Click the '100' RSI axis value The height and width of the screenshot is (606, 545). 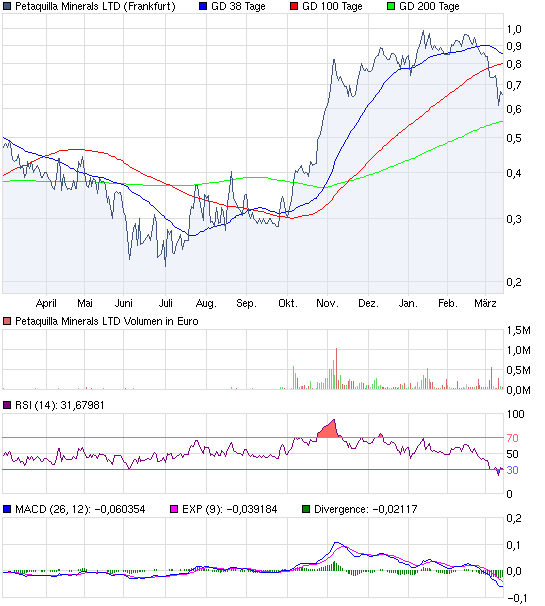[x=516, y=414]
